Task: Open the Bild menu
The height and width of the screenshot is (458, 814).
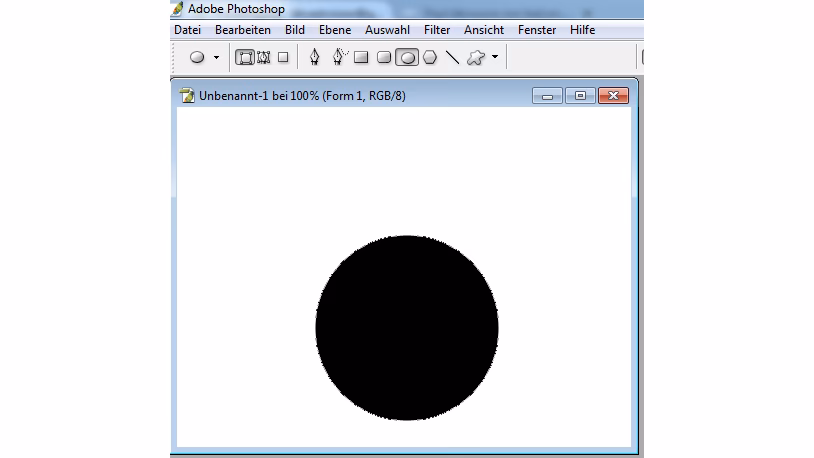Action: [x=294, y=30]
